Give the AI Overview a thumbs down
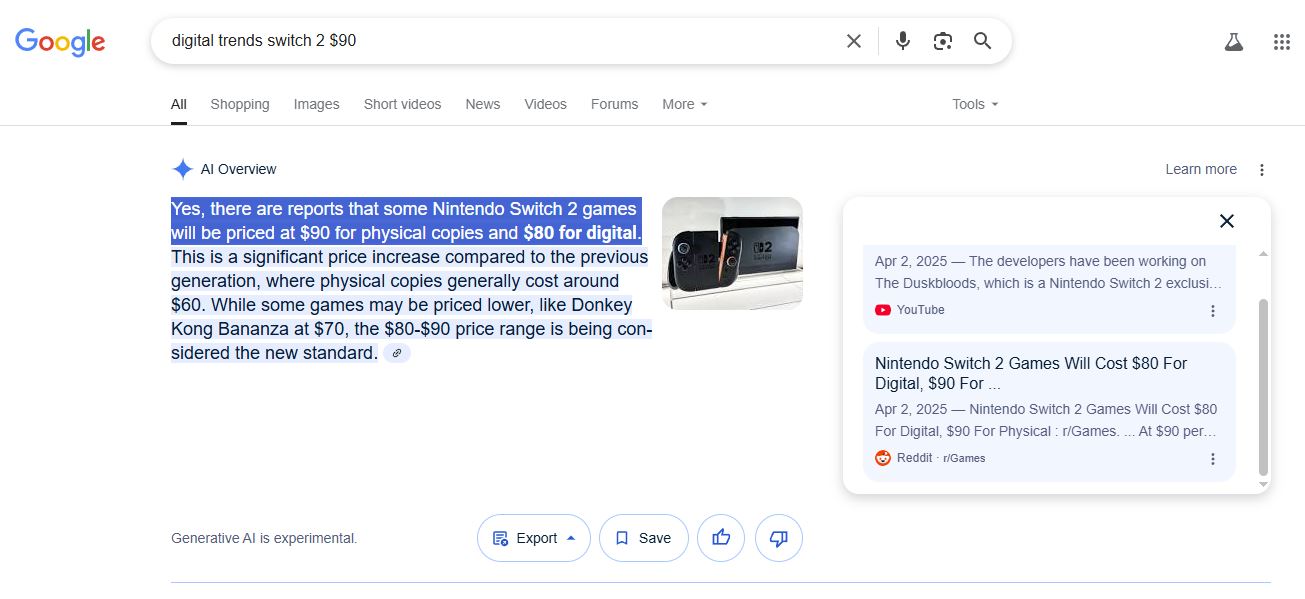 point(779,538)
